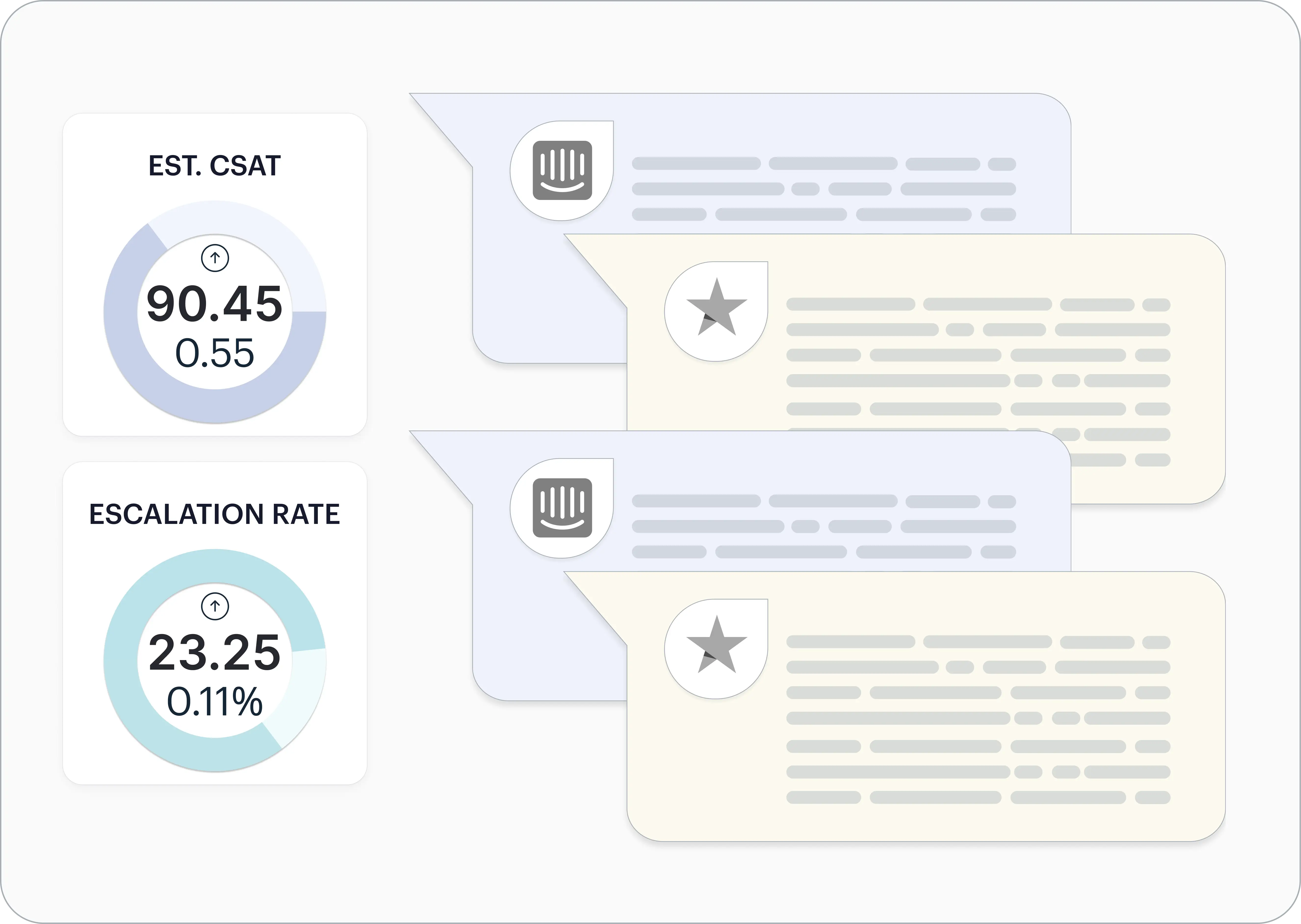Select the ESCALATION RATE card heading
1301x924 pixels.
[215, 514]
